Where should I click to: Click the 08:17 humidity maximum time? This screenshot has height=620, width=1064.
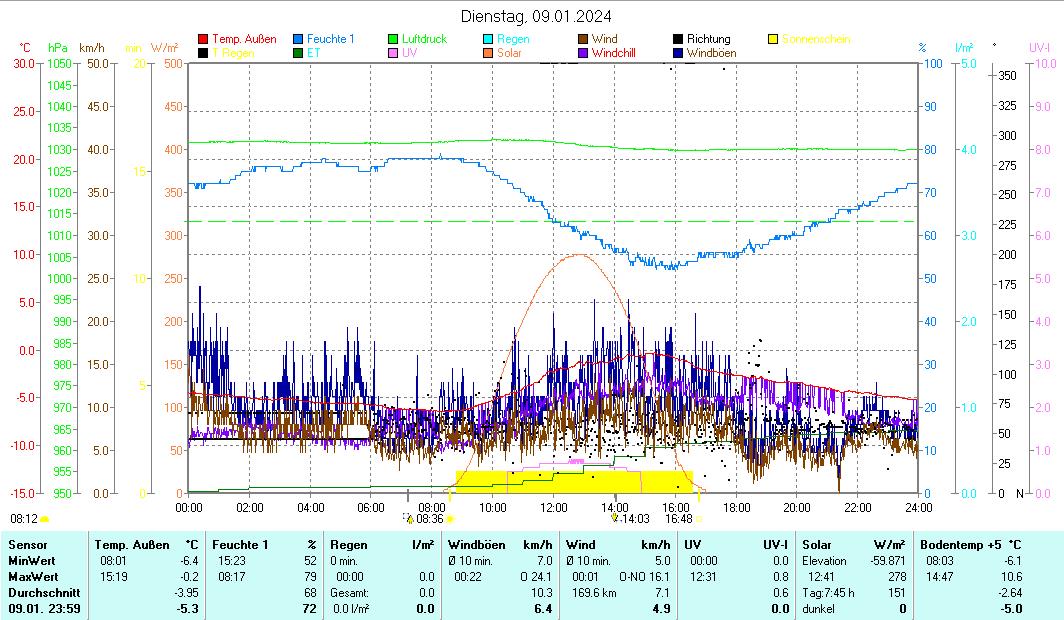(x=231, y=577)
